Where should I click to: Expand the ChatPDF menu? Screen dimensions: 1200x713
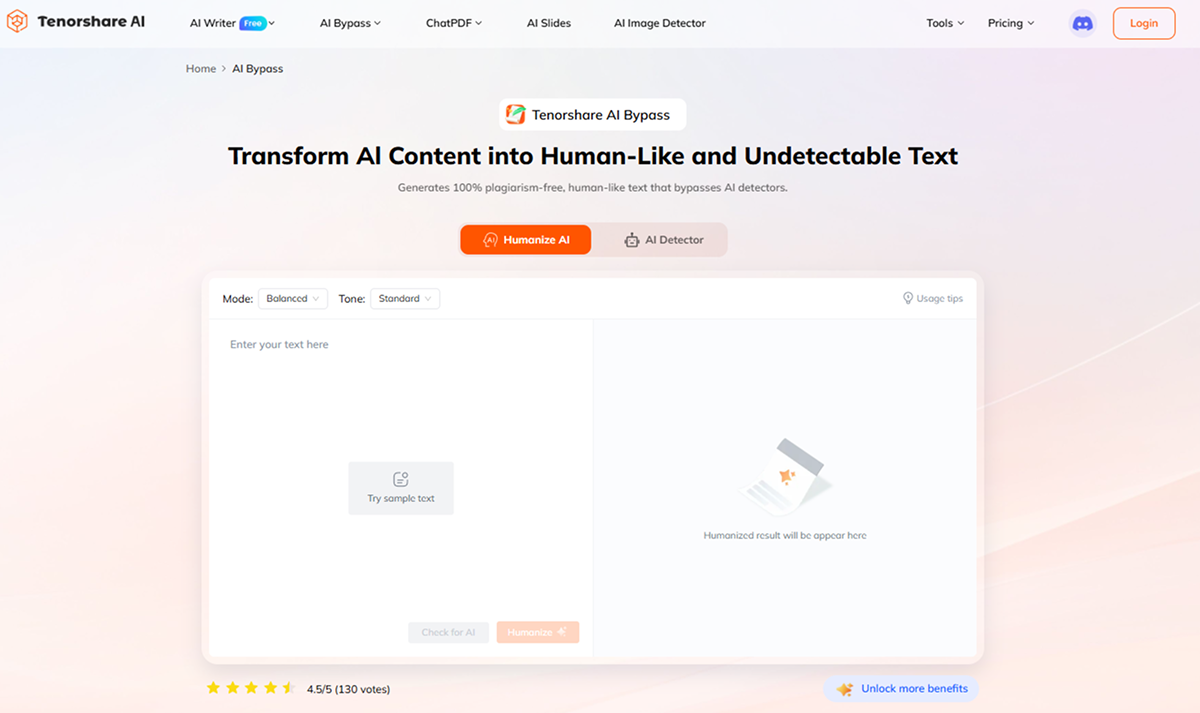click(x=454, y=23)
